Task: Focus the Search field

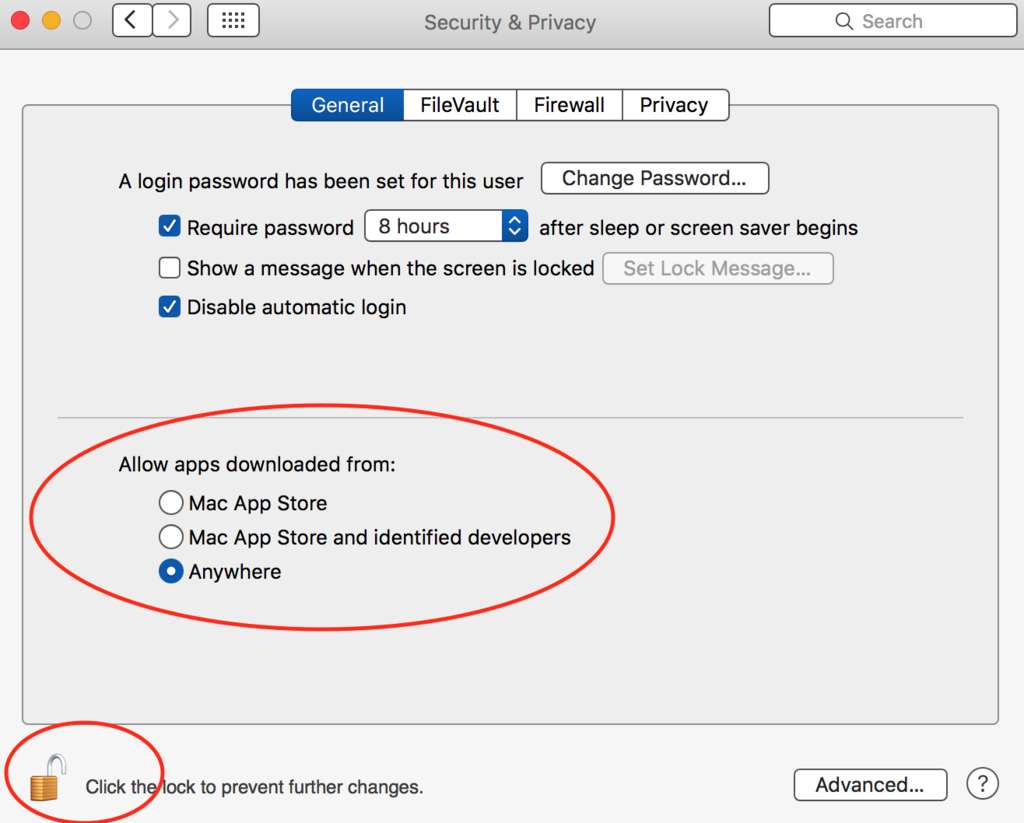Action: [x=893, y=21]
